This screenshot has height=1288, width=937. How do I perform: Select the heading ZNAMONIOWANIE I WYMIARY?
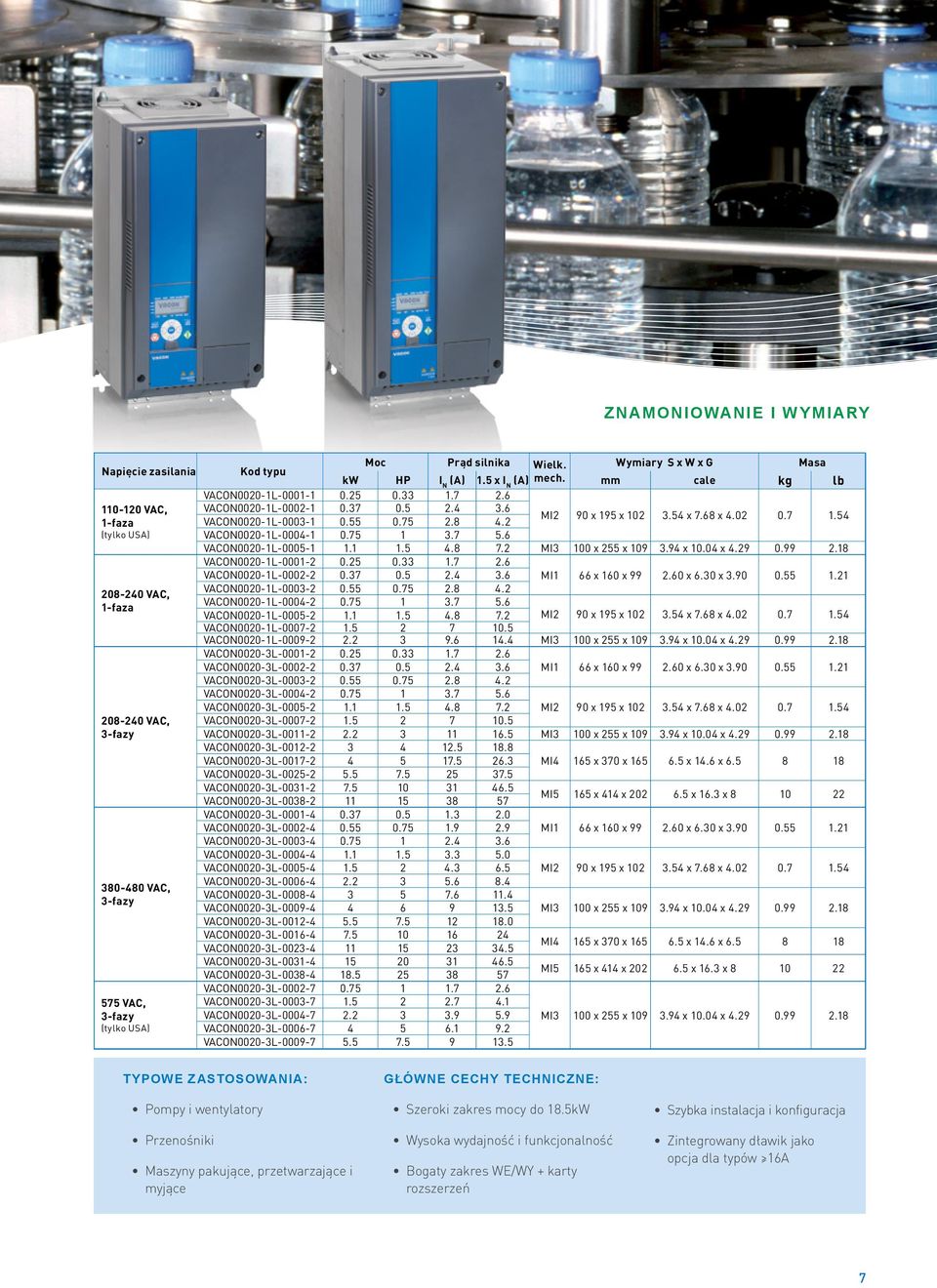[x=737, y=413]
